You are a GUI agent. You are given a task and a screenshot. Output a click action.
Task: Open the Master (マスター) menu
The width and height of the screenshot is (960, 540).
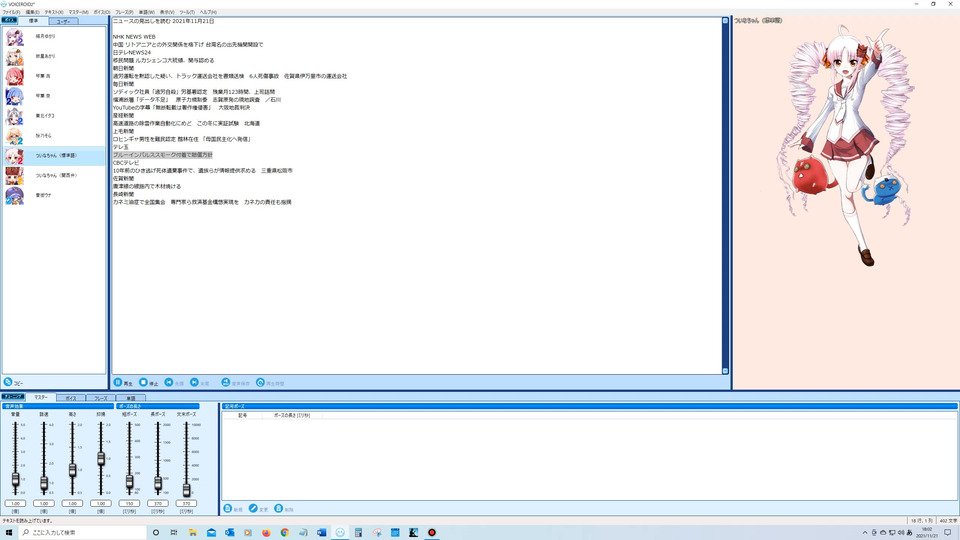[78, 12]
